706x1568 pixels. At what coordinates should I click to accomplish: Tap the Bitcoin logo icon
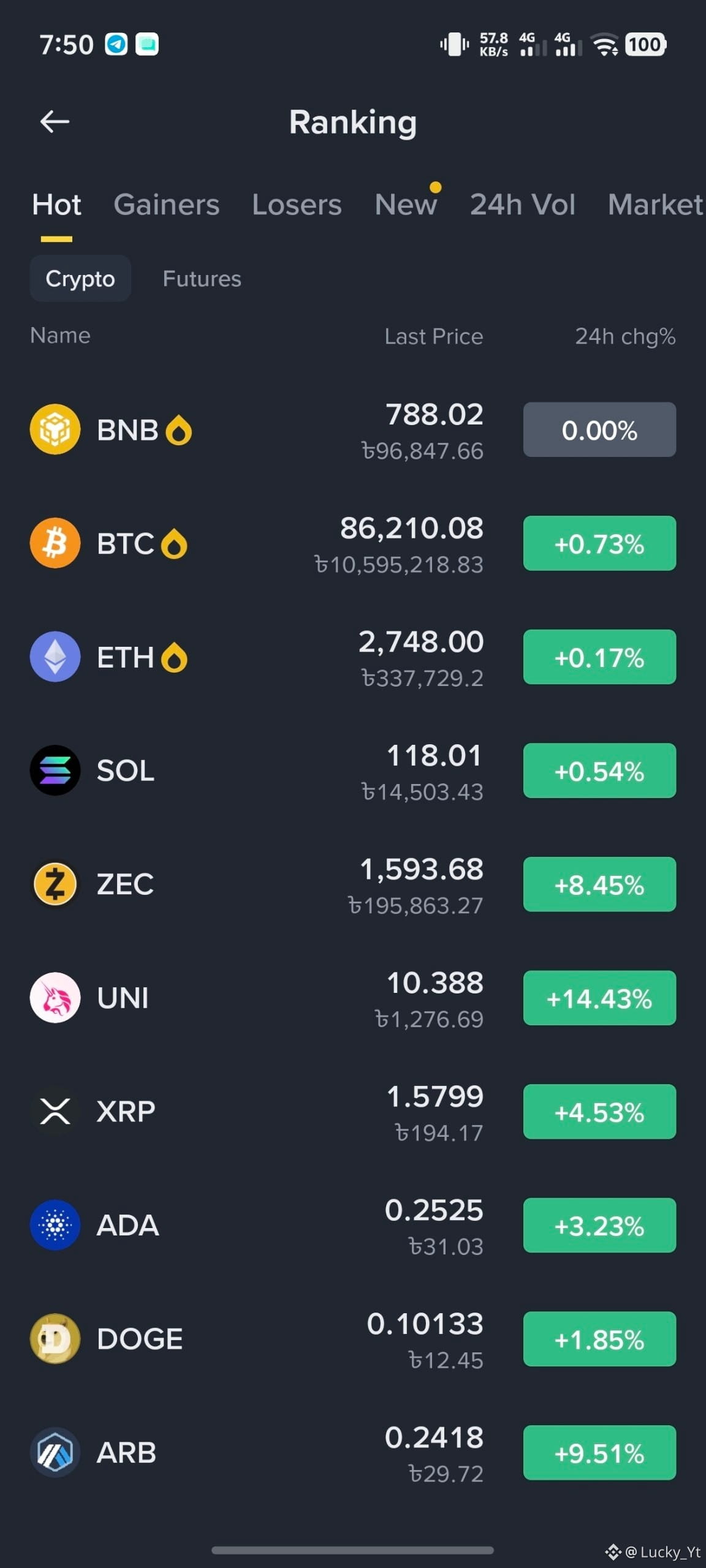(x=55, y=543)
